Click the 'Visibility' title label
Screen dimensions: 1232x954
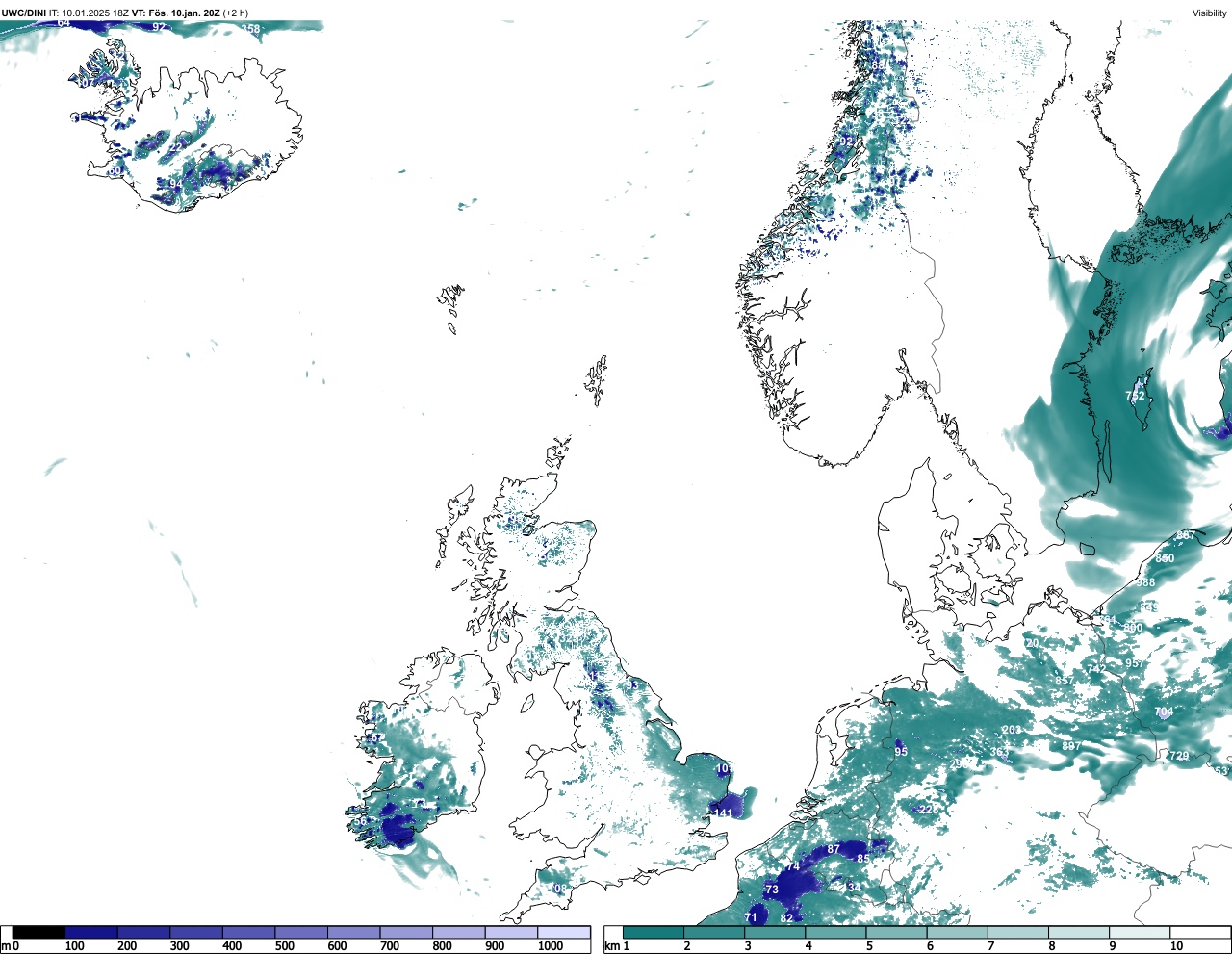[x=1210, y=13]
